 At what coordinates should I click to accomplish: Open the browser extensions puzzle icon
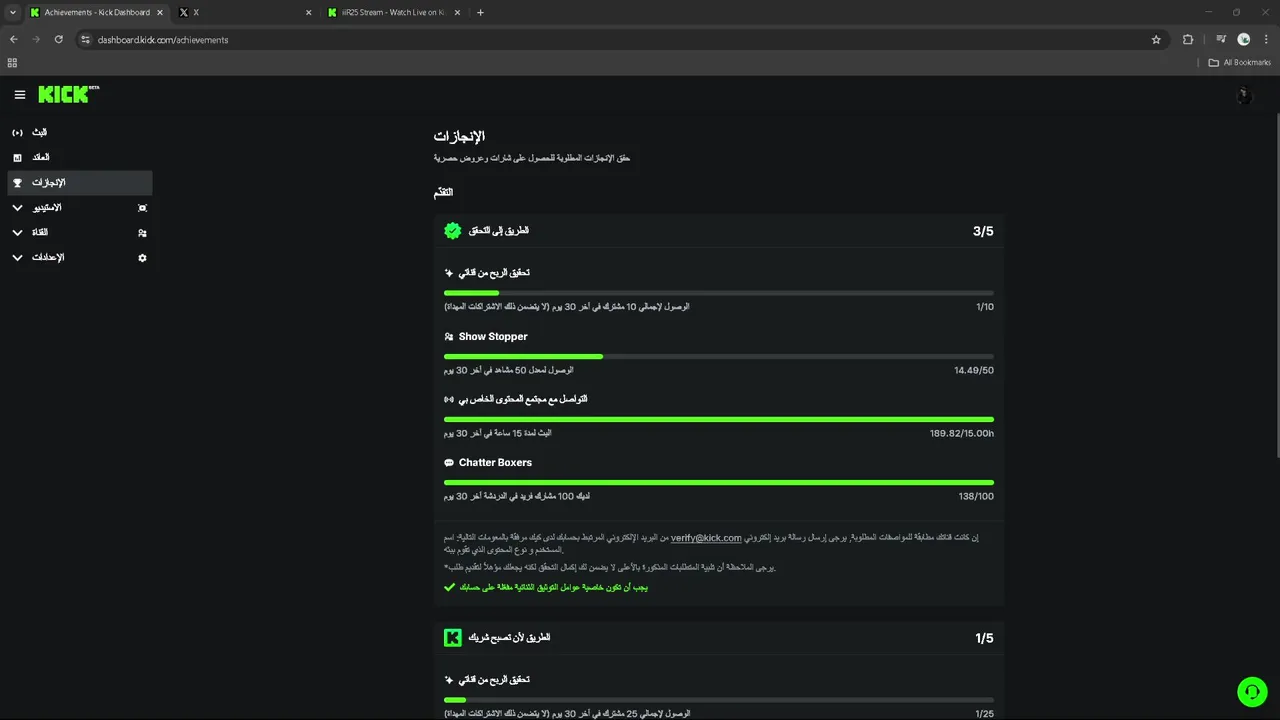pos(1188,40)
